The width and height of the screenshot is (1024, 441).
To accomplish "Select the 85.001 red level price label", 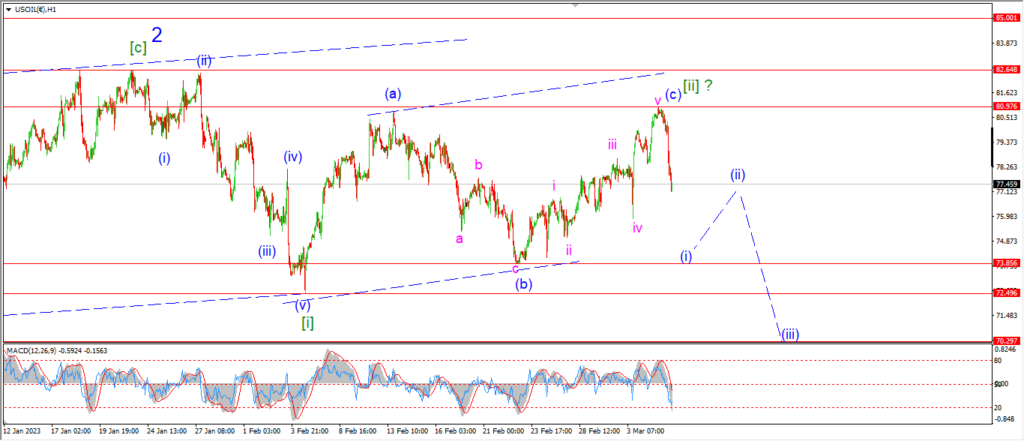I will pyautogui.click(x=1004, y=18).
